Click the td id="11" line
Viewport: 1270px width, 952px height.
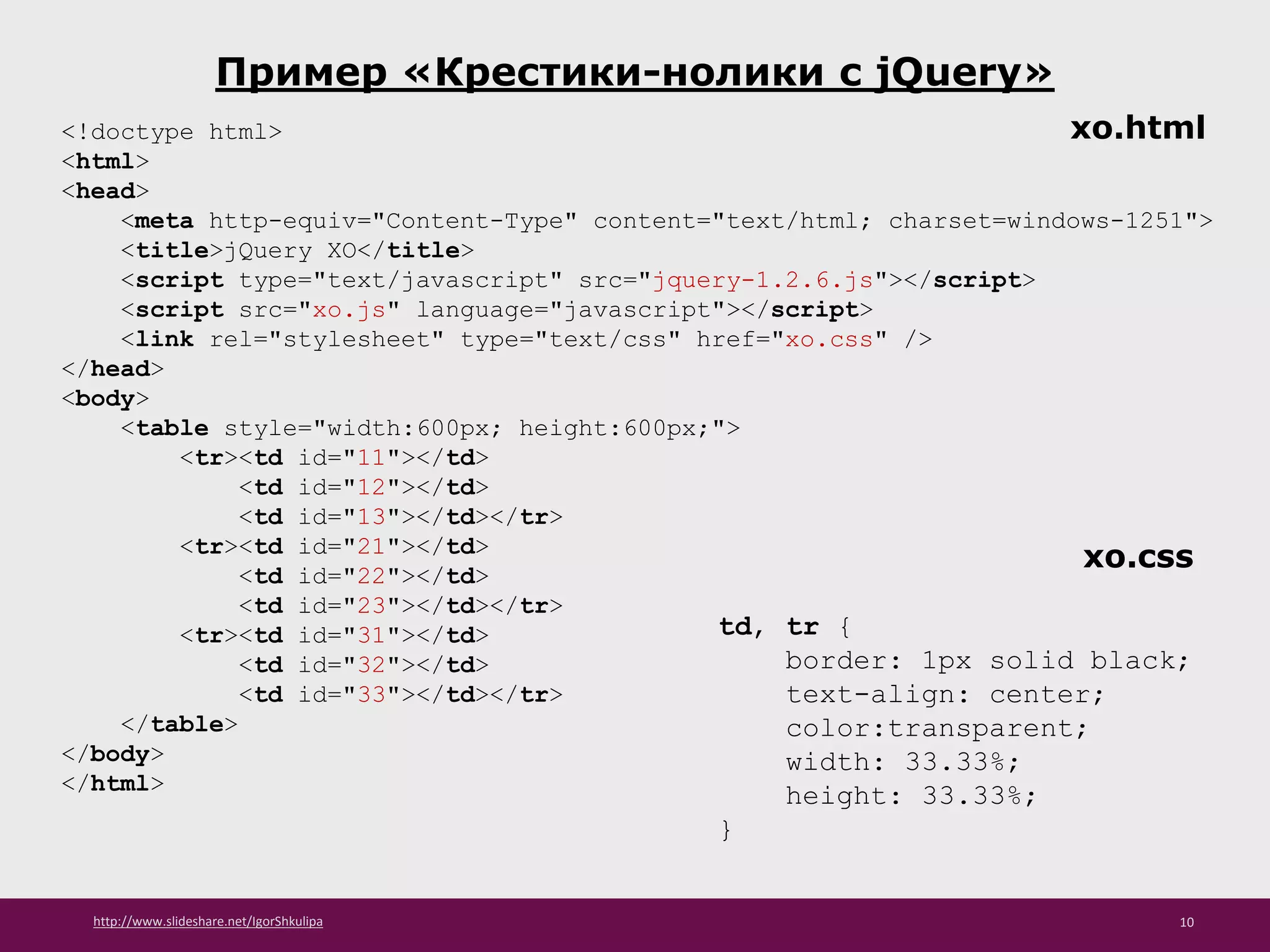point(334,457)
